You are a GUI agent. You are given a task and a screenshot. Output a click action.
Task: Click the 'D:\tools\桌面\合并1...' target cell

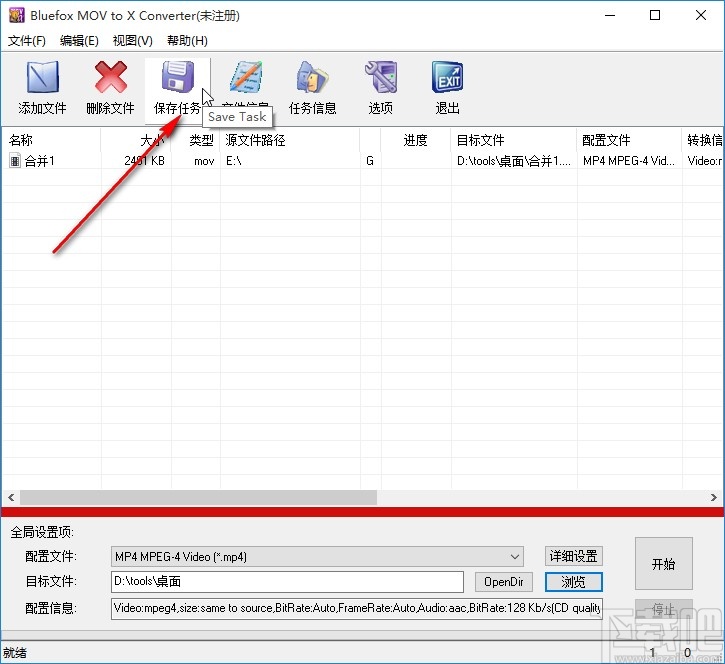point(514,161)
